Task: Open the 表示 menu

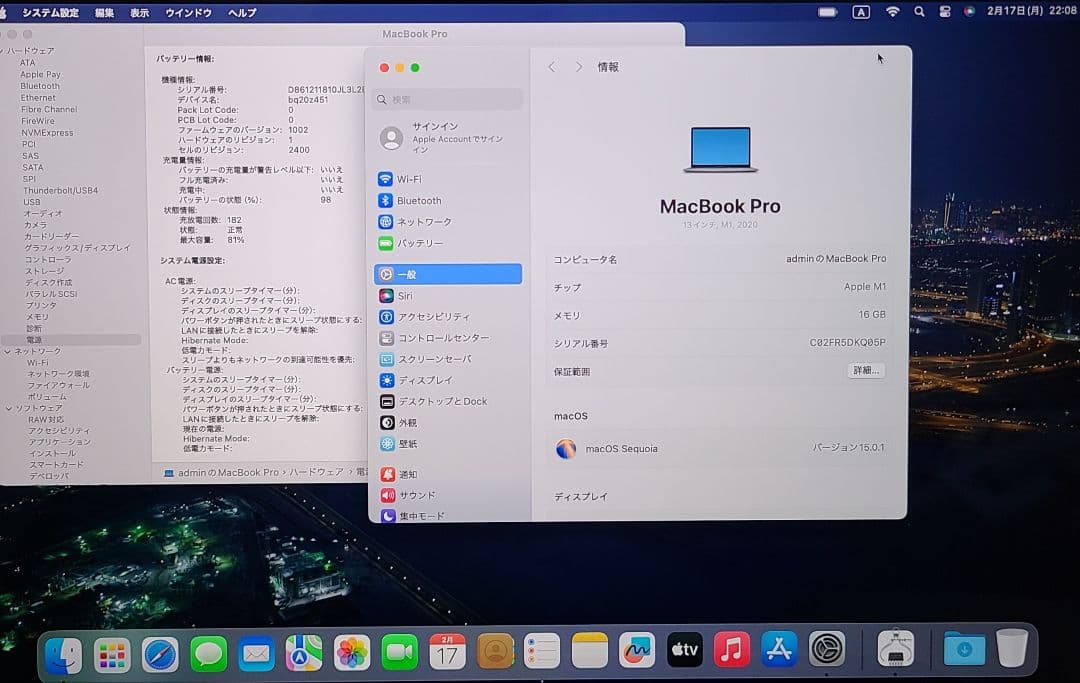Action: coord(138,12)
